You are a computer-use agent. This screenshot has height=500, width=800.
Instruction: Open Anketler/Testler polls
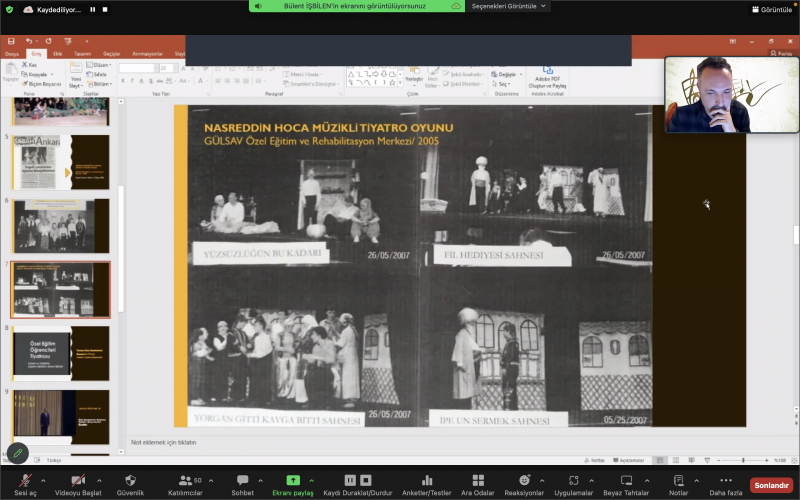click(x=427, y=485)
